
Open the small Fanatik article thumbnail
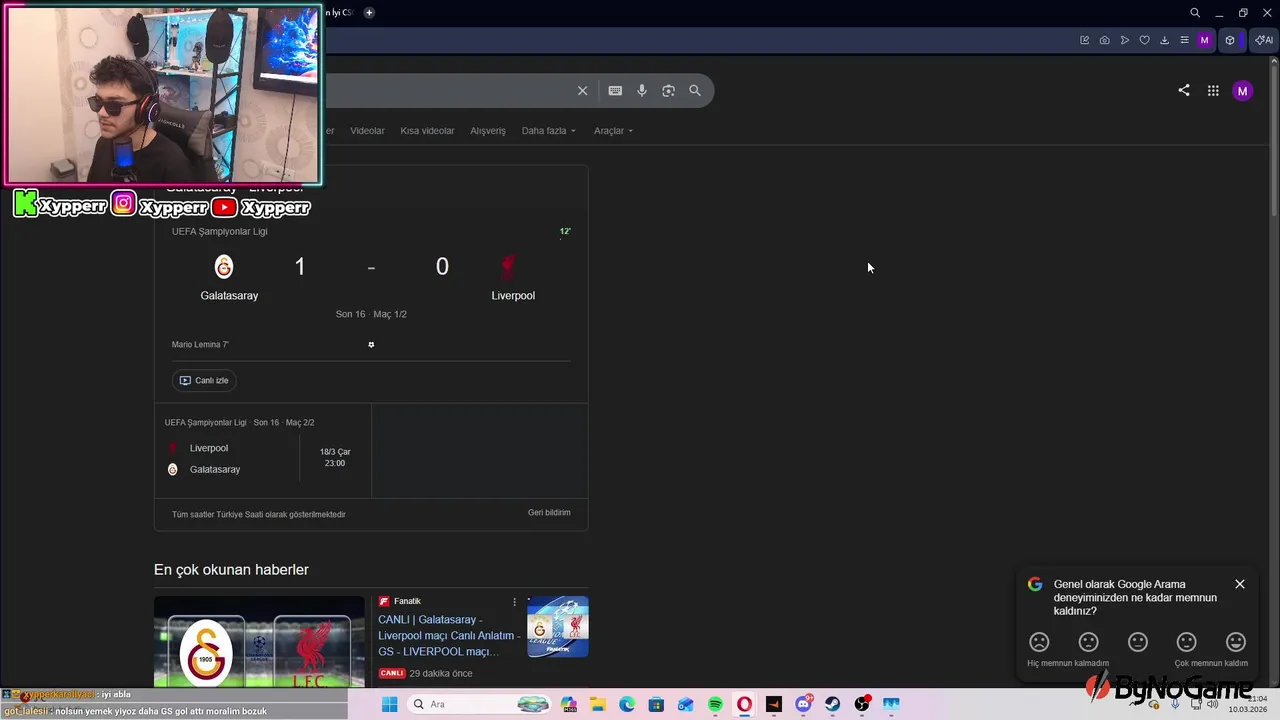pos(558,627)
